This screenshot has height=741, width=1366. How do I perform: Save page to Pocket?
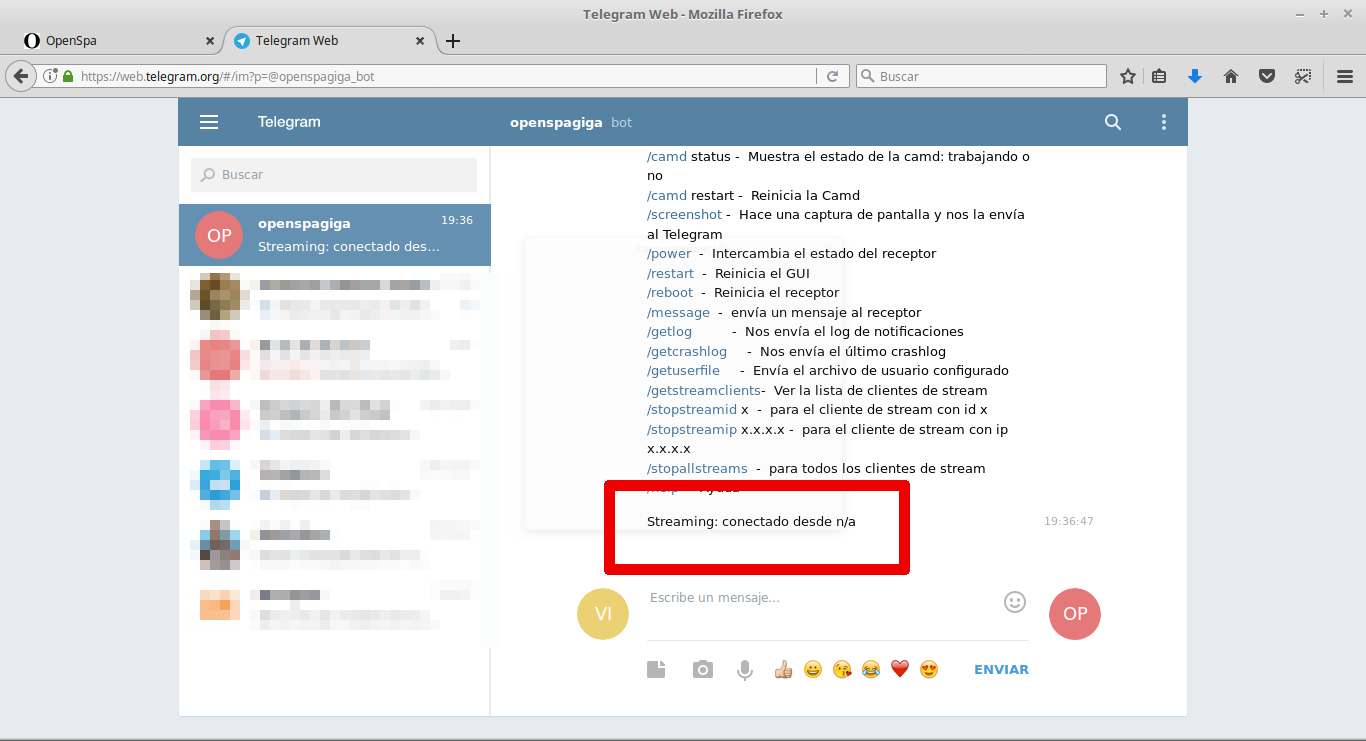tap(1267, 76)
